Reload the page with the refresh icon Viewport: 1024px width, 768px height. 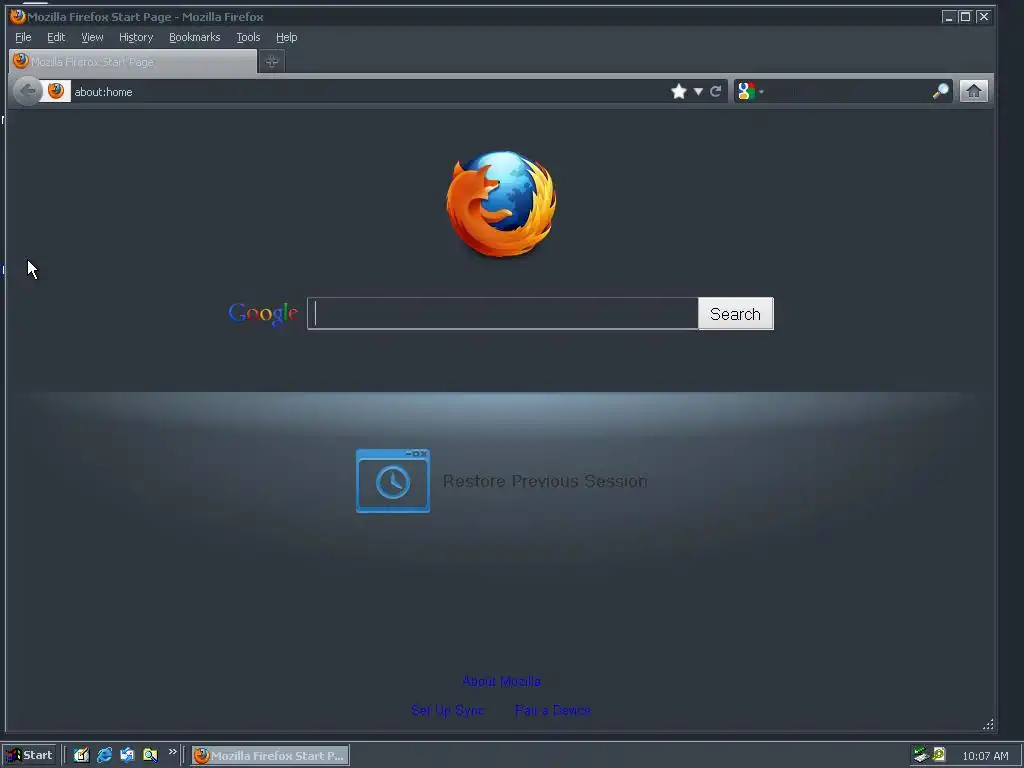(x=716, y=91)
